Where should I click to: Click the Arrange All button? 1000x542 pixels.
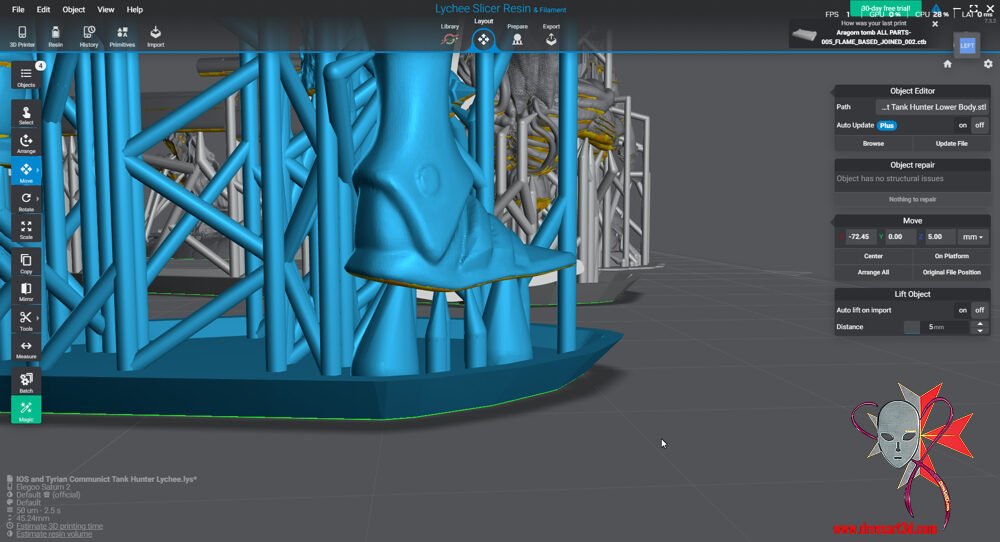(873, 272)
